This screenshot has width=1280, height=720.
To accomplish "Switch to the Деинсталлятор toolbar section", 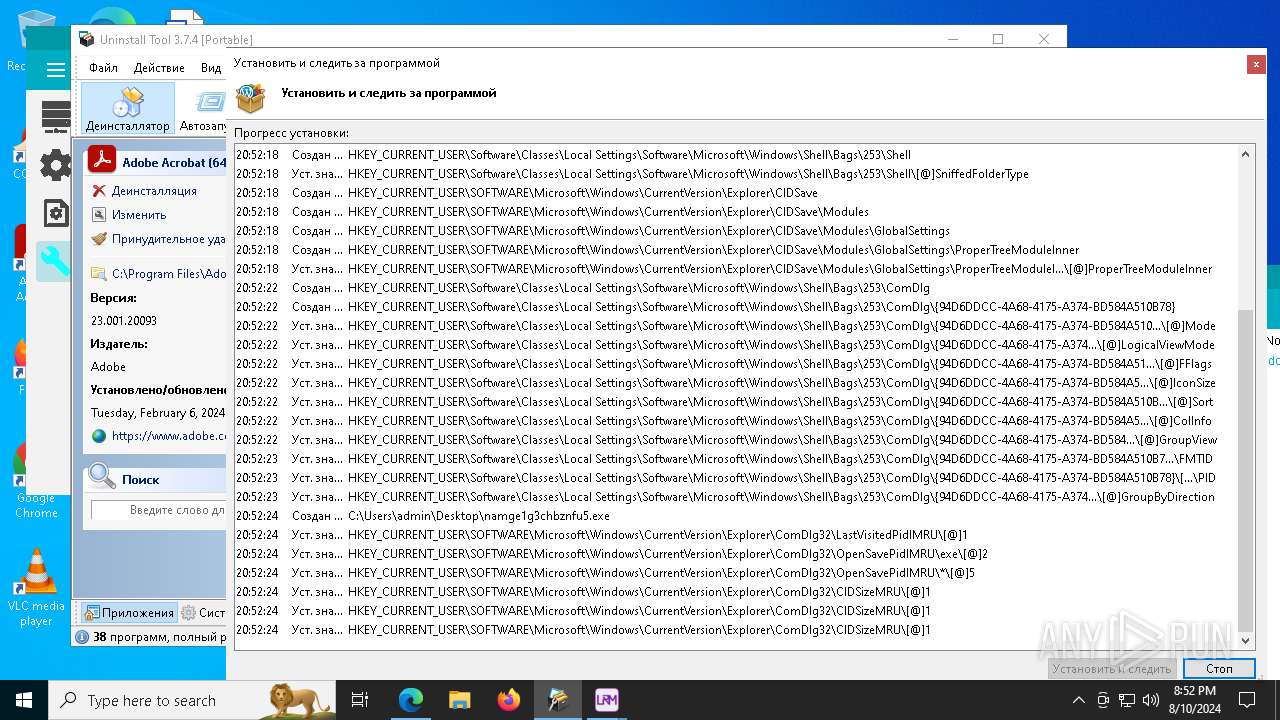I will (x=128, y=109).
